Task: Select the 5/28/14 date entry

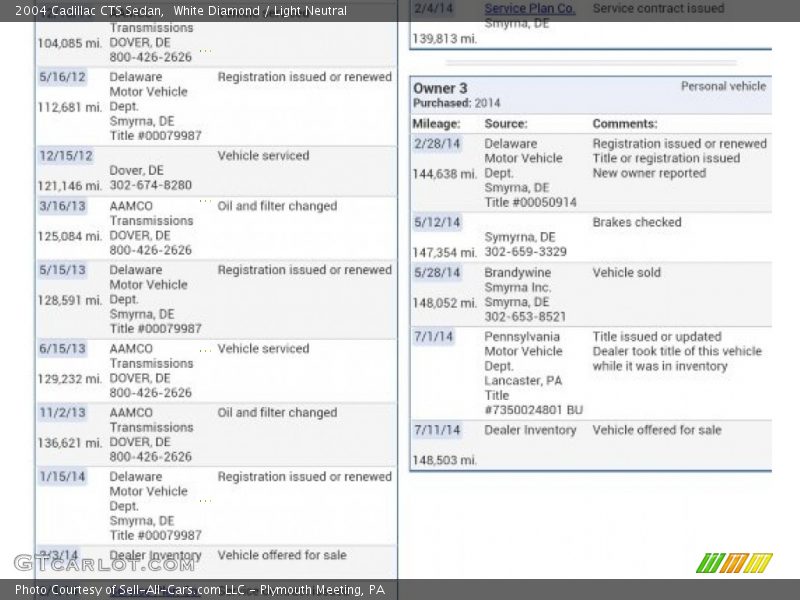Action: point(437,272)
